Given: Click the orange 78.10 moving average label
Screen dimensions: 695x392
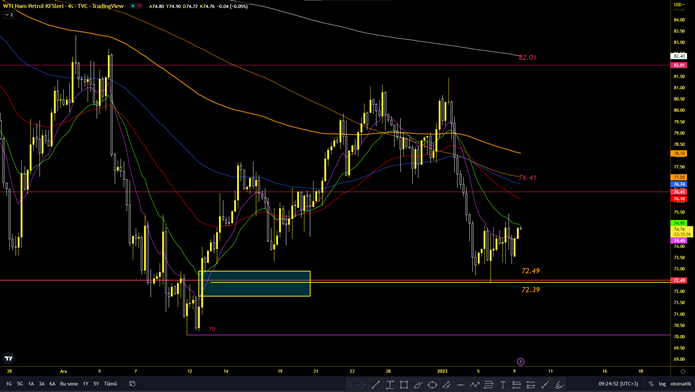Looking at the screenshot, I should pos(679,153).
